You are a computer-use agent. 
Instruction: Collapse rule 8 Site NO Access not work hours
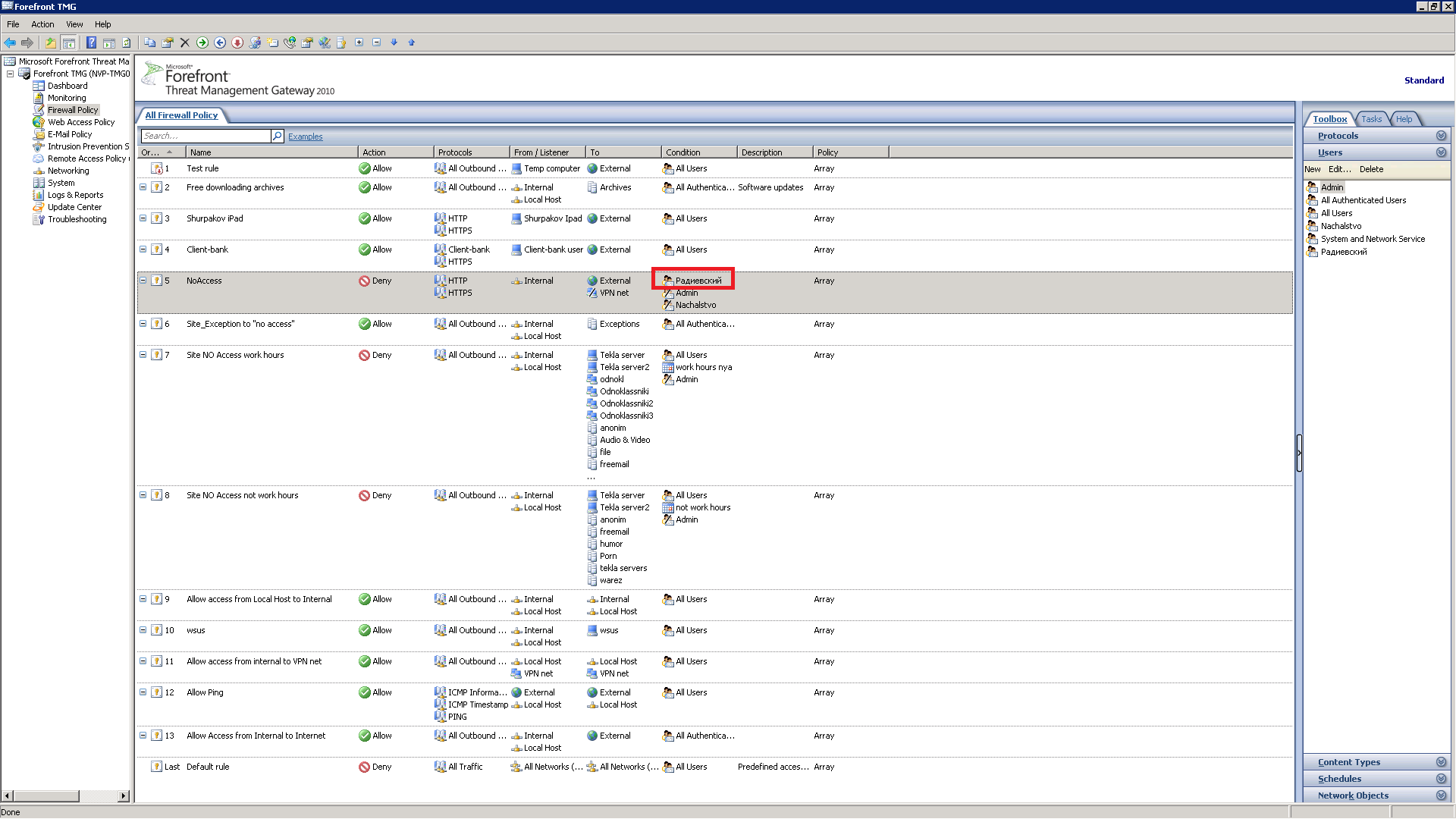pyautogui.click(x=143, y=495)
